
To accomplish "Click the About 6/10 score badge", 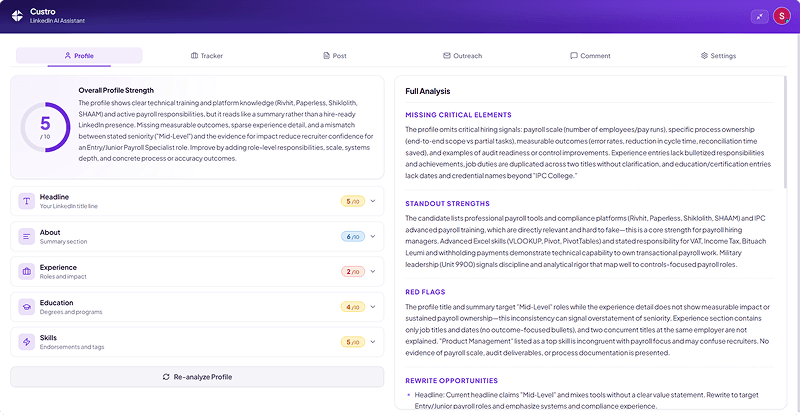I will (x=353, y=236).
